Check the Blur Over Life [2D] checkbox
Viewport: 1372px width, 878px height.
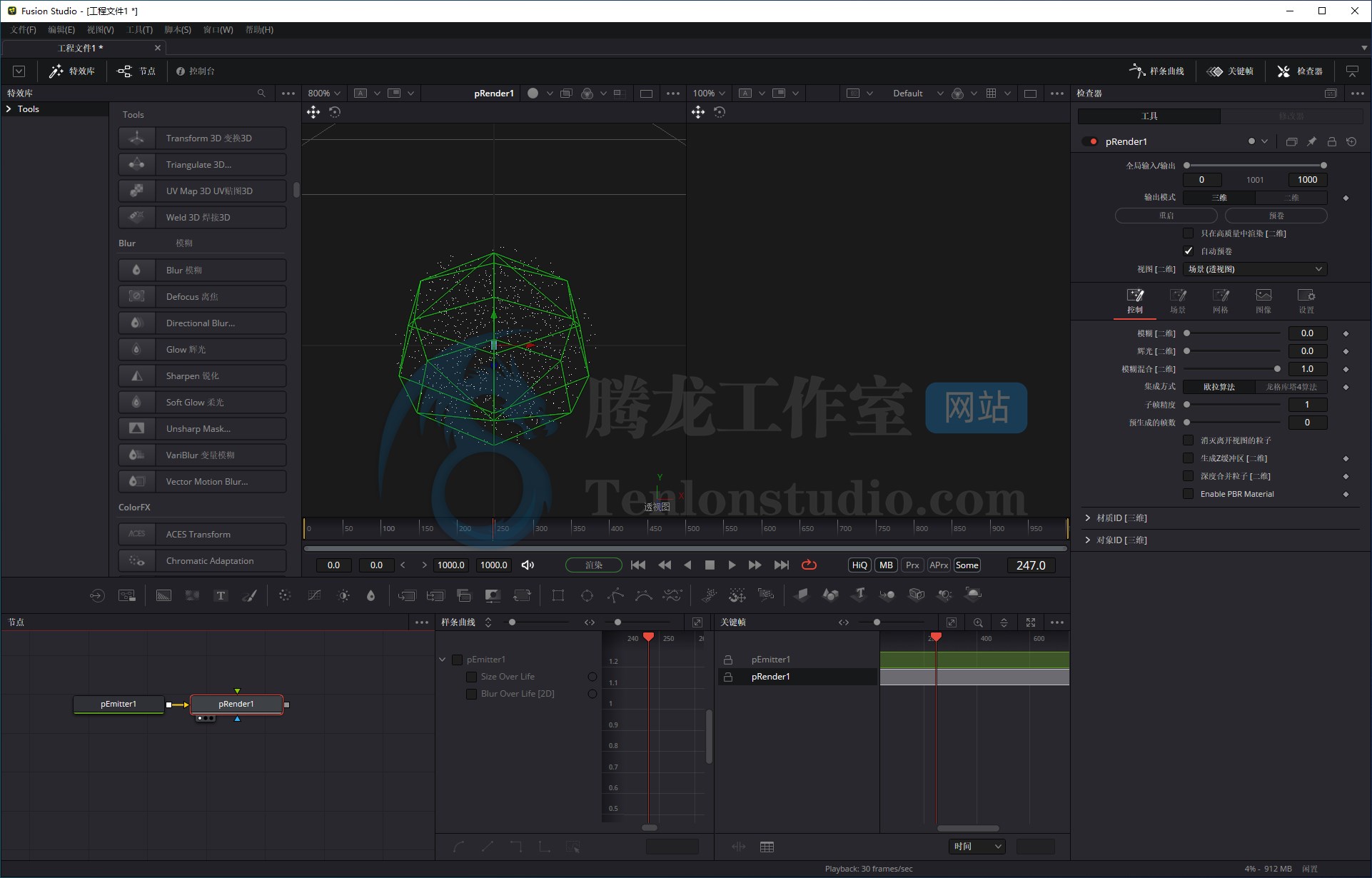tap(471, 694)
